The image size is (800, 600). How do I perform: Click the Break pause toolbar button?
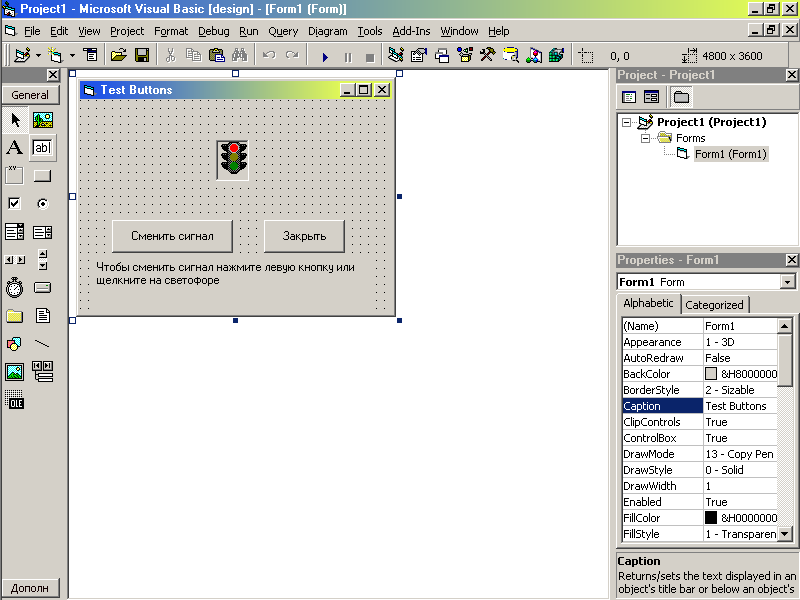(x=348, y=56)
